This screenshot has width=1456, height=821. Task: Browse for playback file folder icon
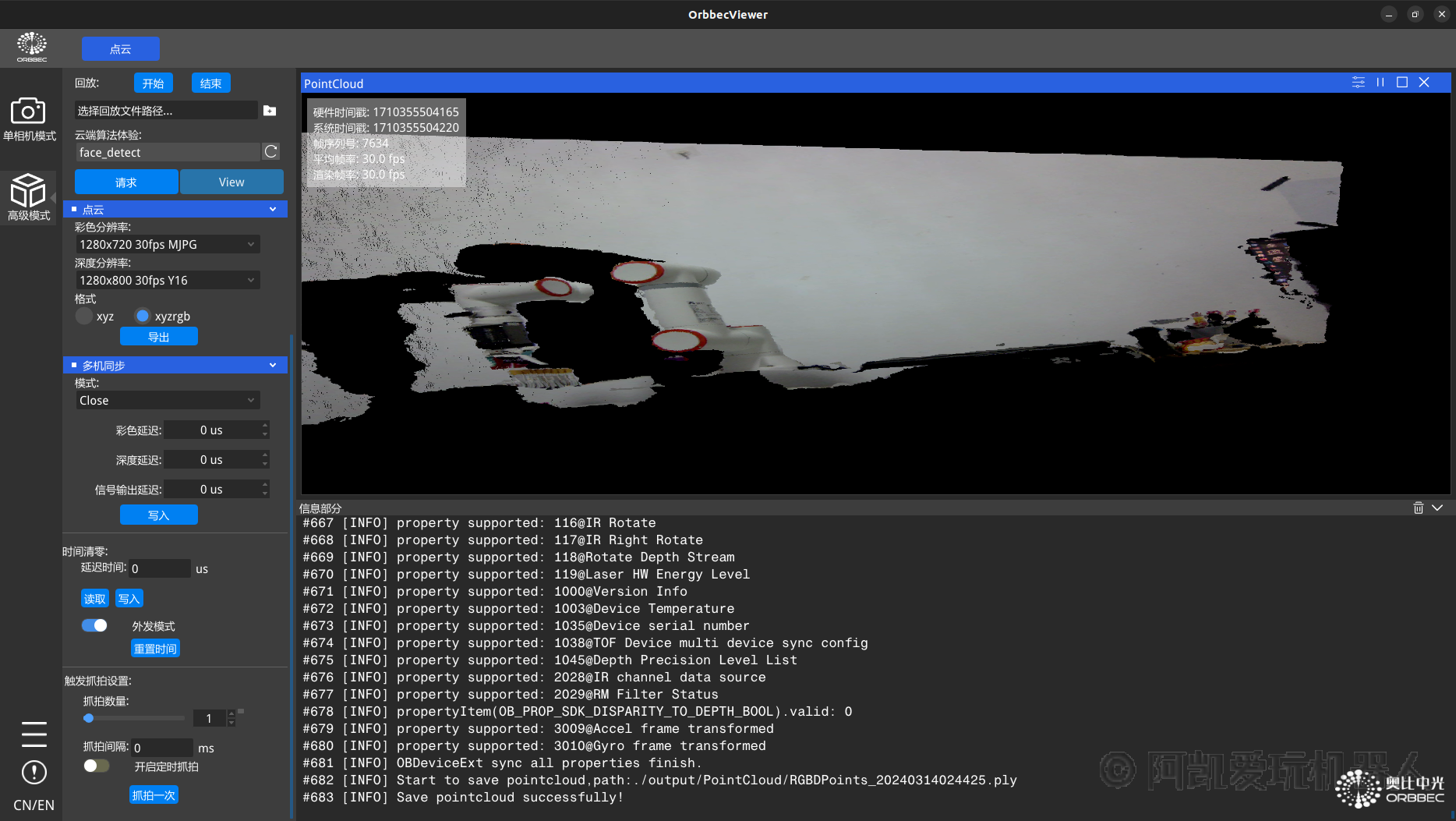(x=270, y=111)
